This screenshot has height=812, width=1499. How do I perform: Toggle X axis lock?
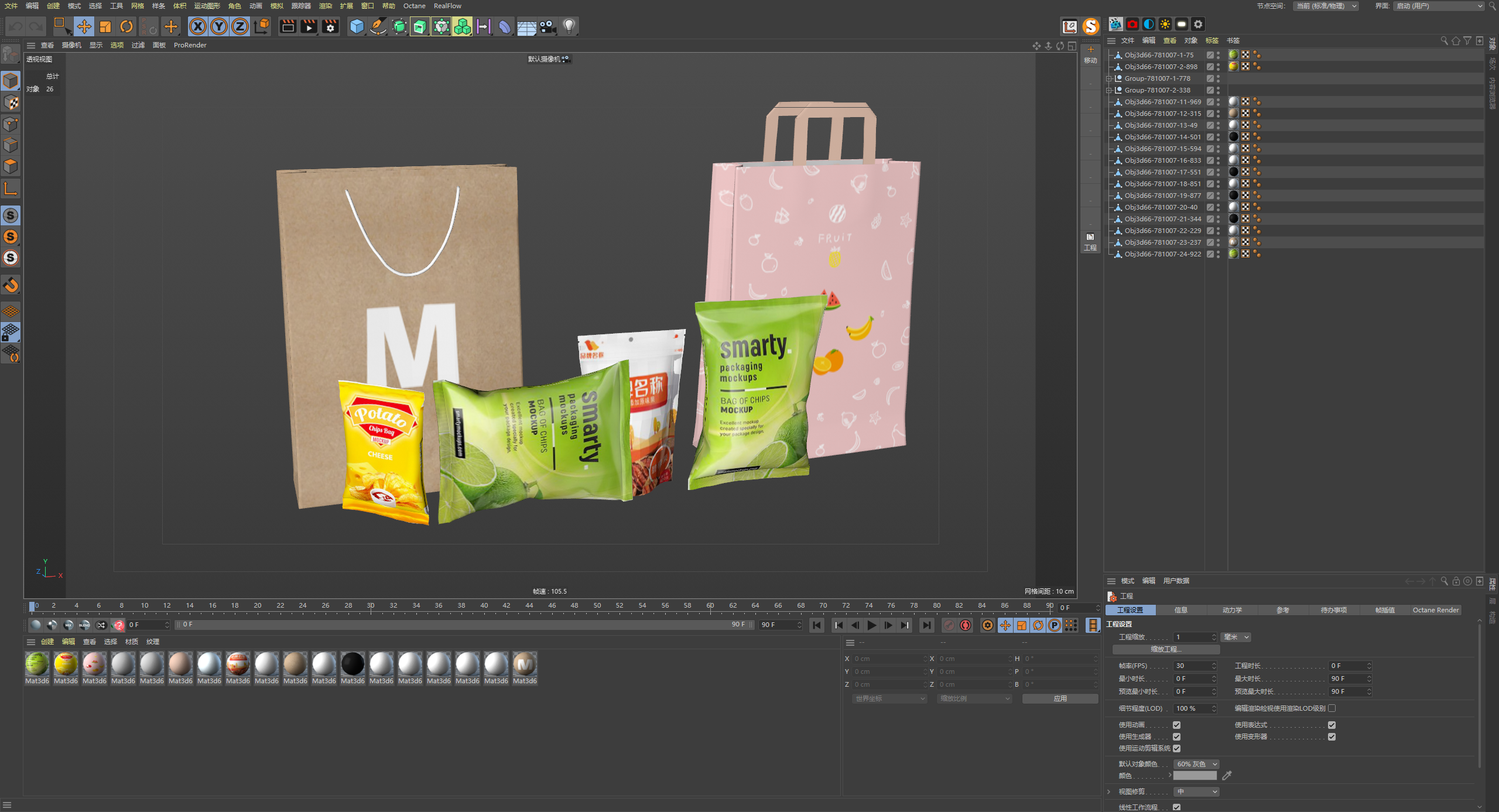198,26
